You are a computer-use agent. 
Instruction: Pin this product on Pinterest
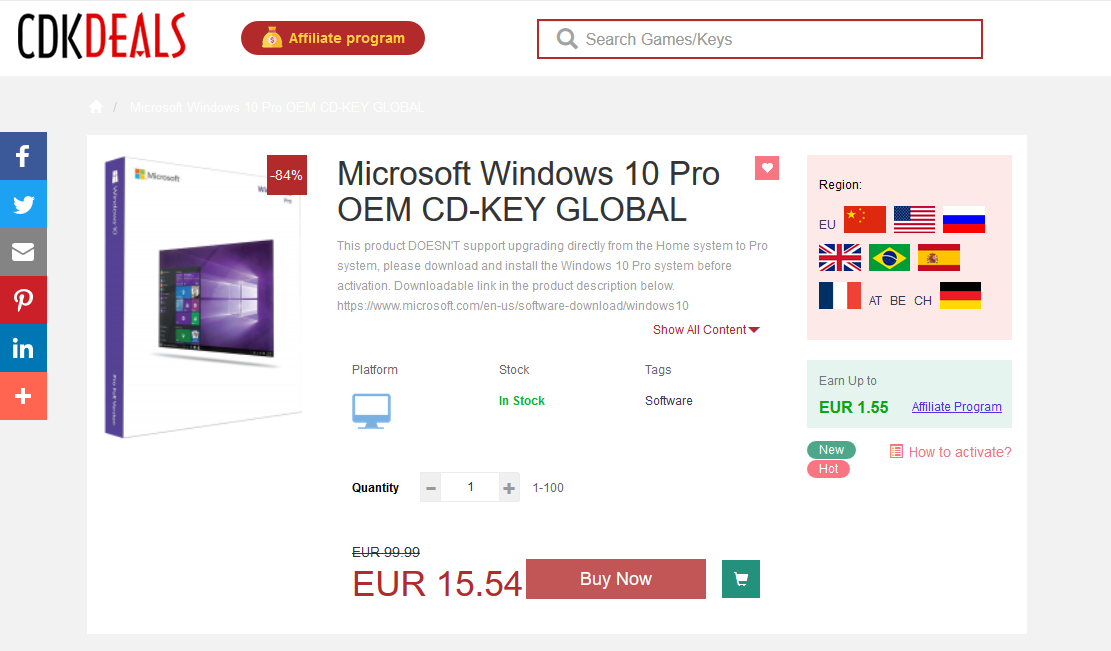(23, 300)
